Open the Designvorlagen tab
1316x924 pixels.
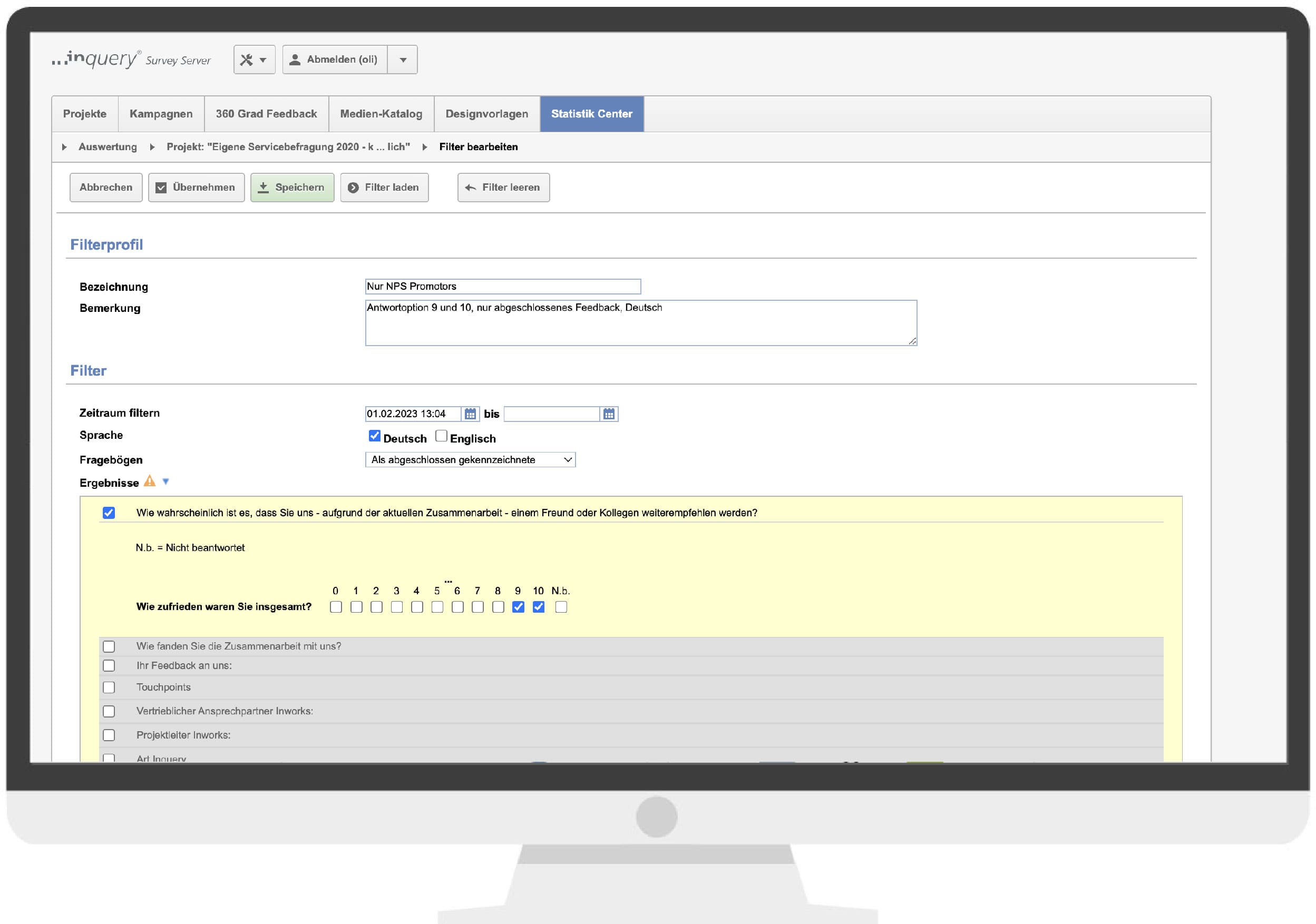pos(486,114)
